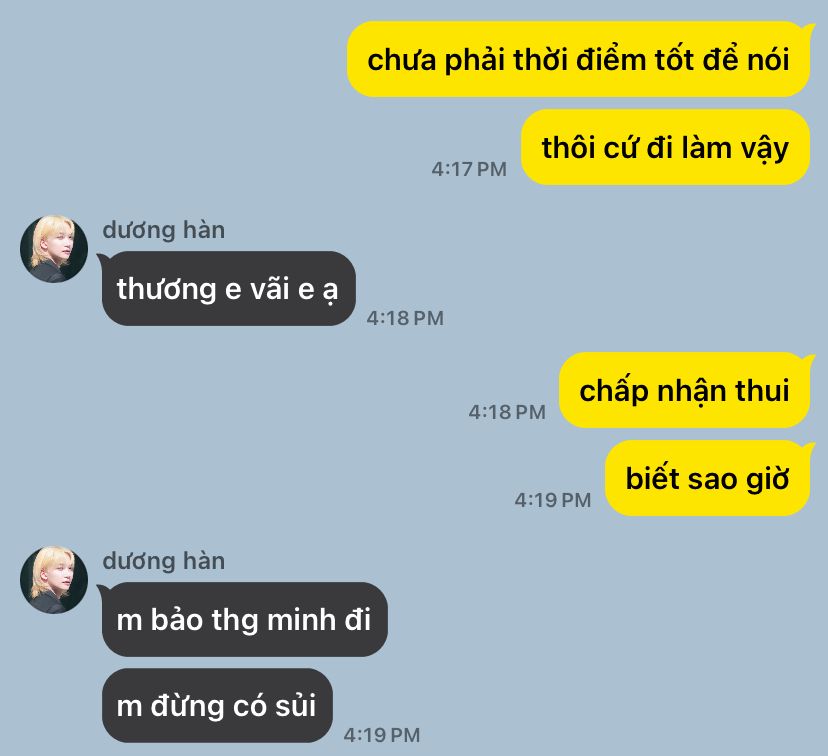Select the 'm bảo thg minh đi' bubble
Image resolution: width=828 pixels, height=756 pixels.
click(243, 619)
